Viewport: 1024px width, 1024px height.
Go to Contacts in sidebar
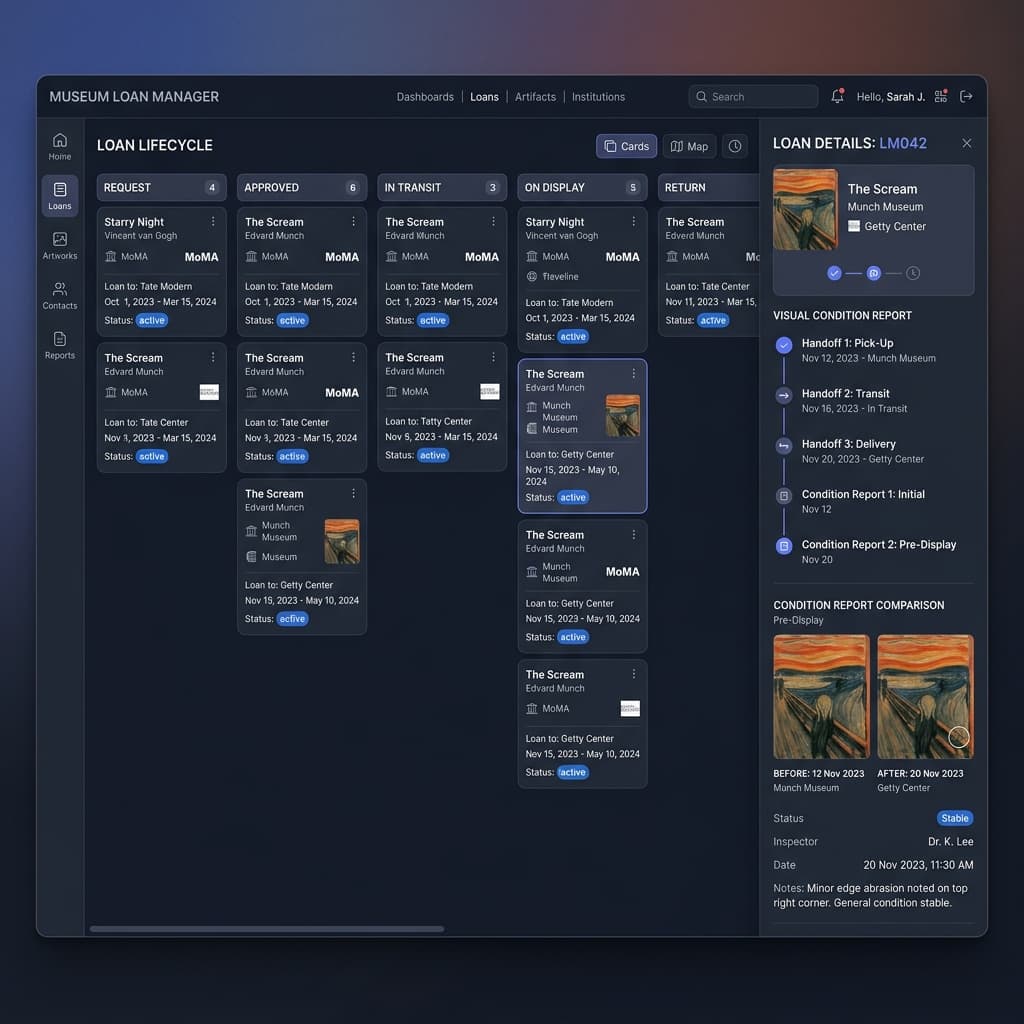pos(60,295)
